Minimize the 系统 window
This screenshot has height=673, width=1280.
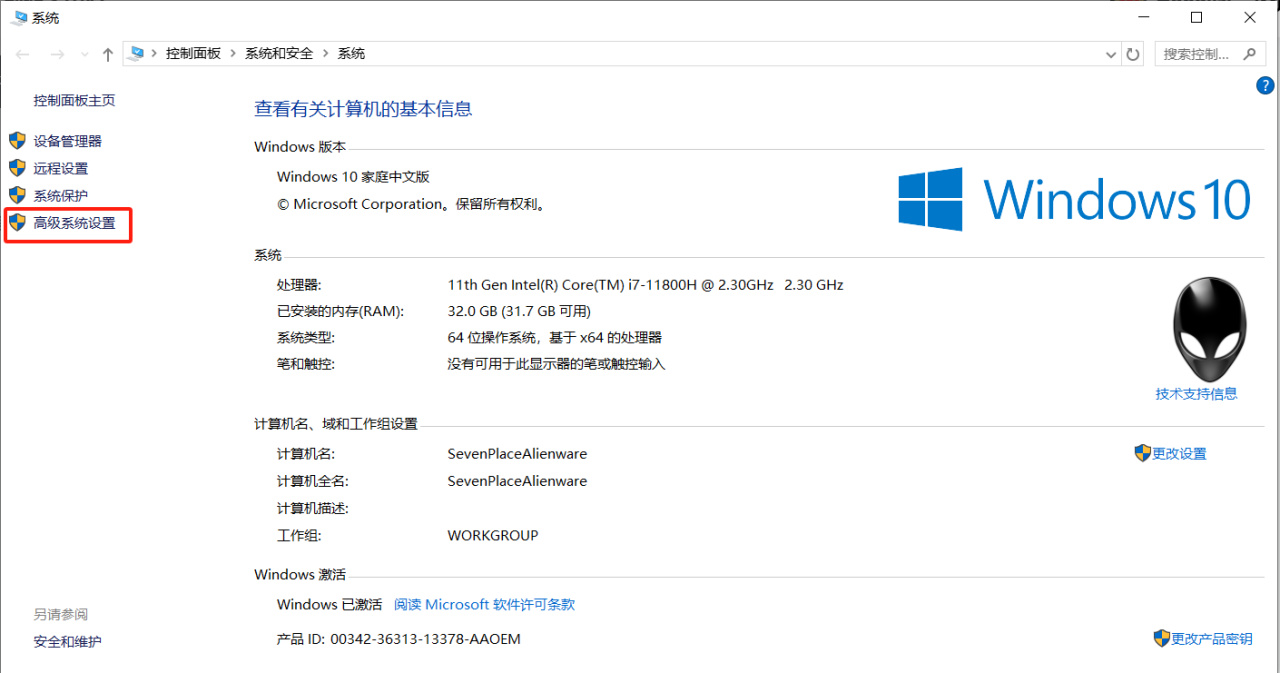tap(1143, 17)
